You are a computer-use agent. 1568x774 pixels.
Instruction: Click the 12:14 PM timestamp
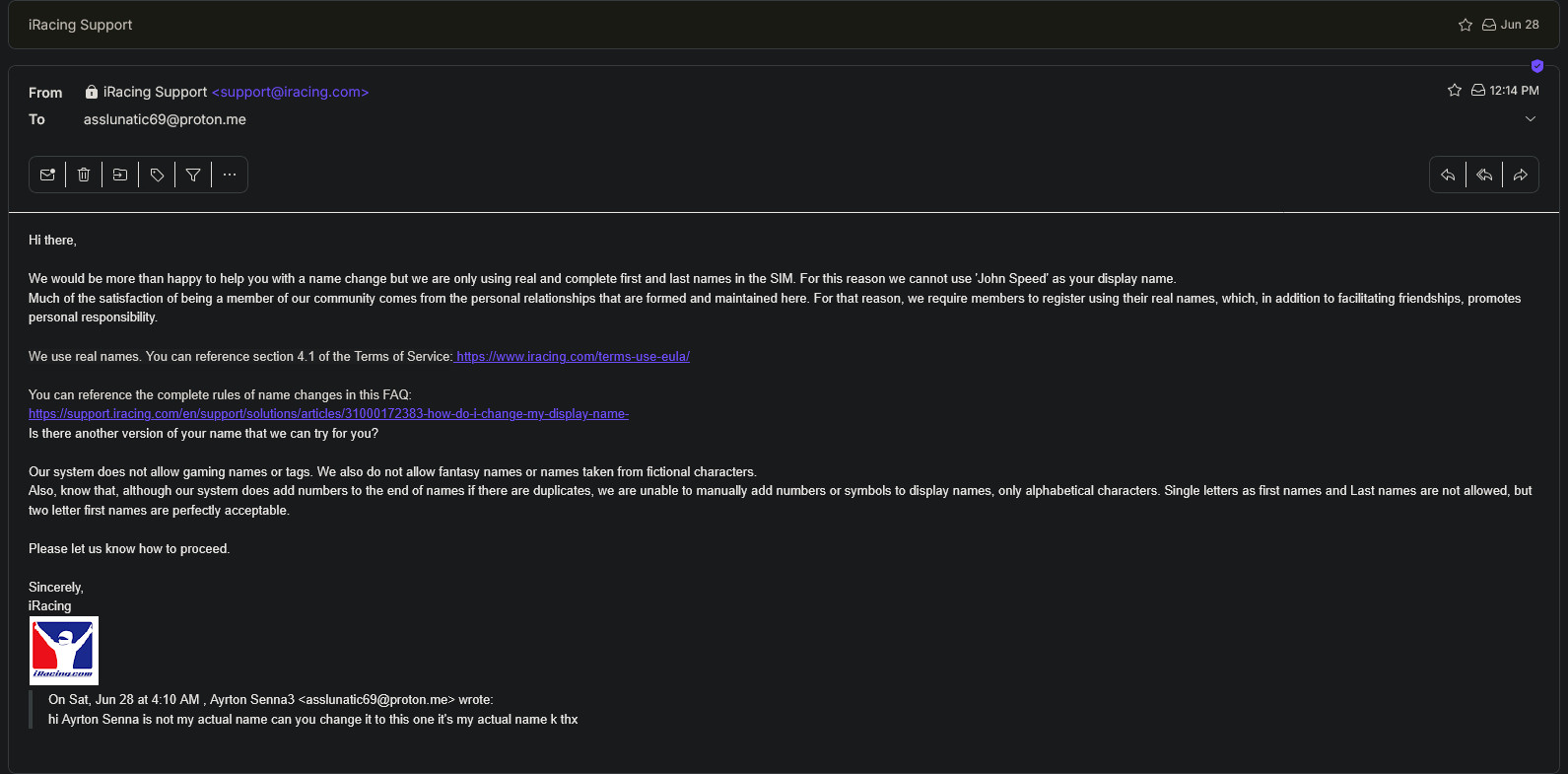[x=1514, y=90]
